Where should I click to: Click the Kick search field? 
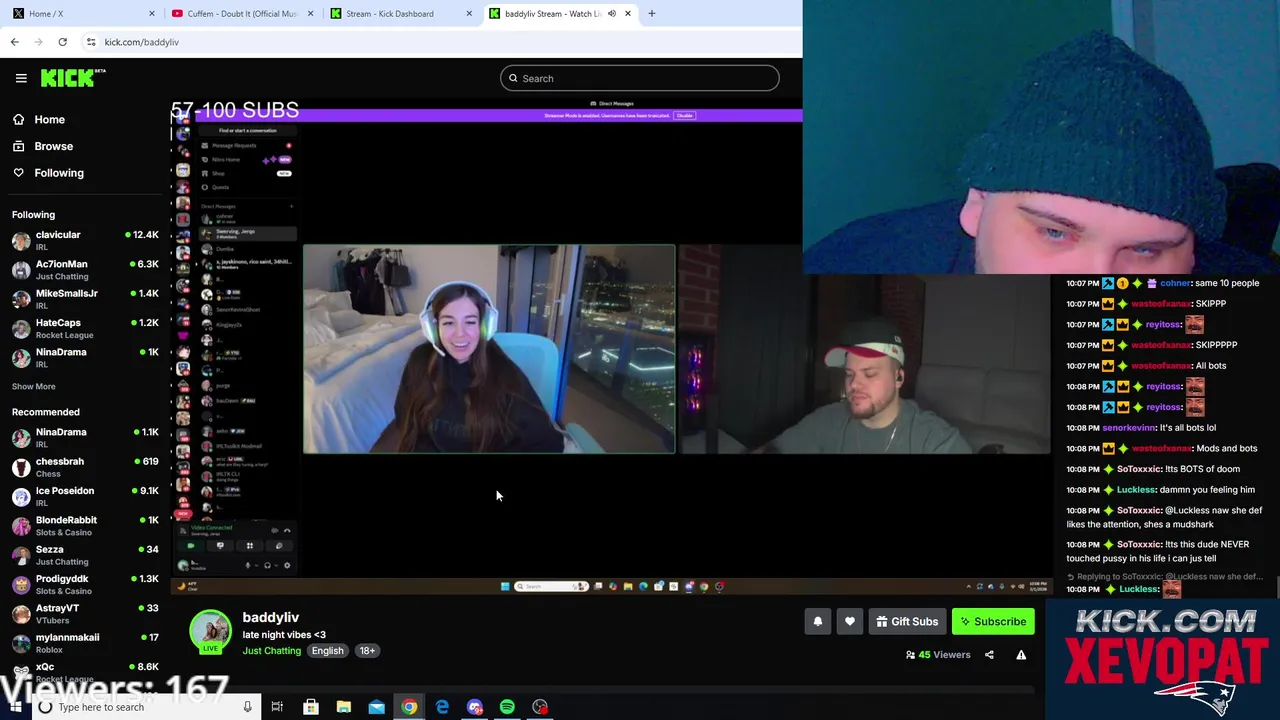pyautogui.click(x=640, y=78)
